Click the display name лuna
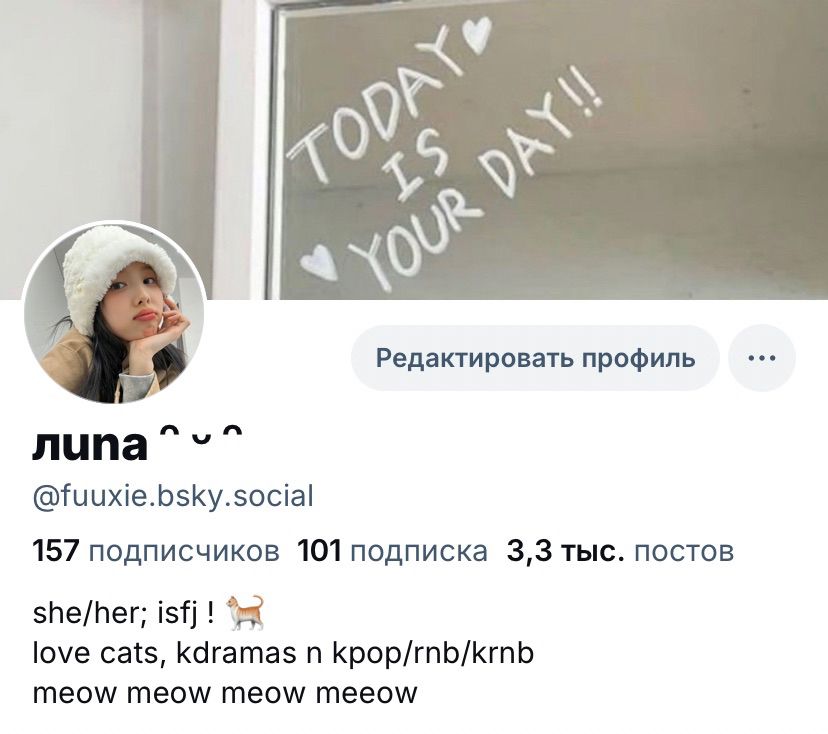This screenshot has width=828, height=734. 90,447
